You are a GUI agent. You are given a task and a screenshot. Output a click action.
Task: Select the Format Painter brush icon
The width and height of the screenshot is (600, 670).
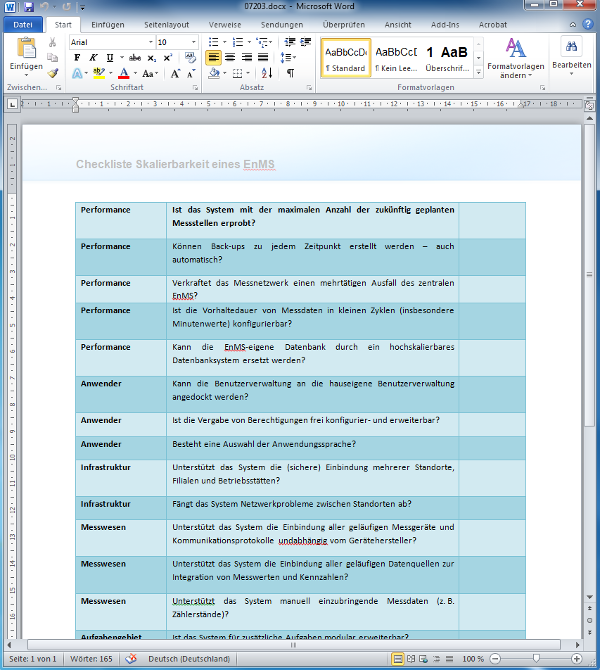[53, 73]
